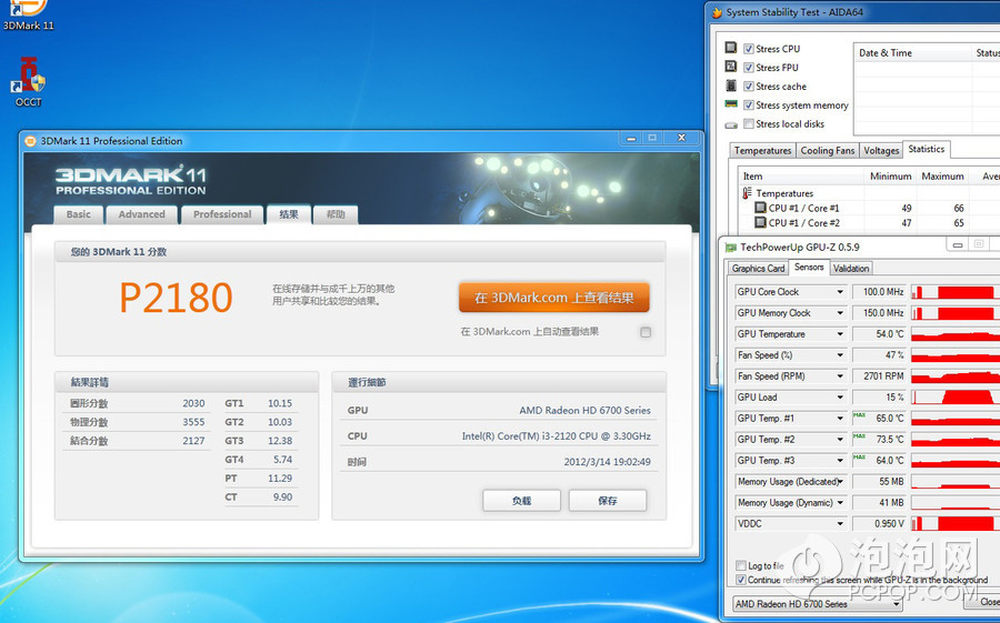
Task: Open the GPU Temperature sensor dropdown
Action: 840,334
